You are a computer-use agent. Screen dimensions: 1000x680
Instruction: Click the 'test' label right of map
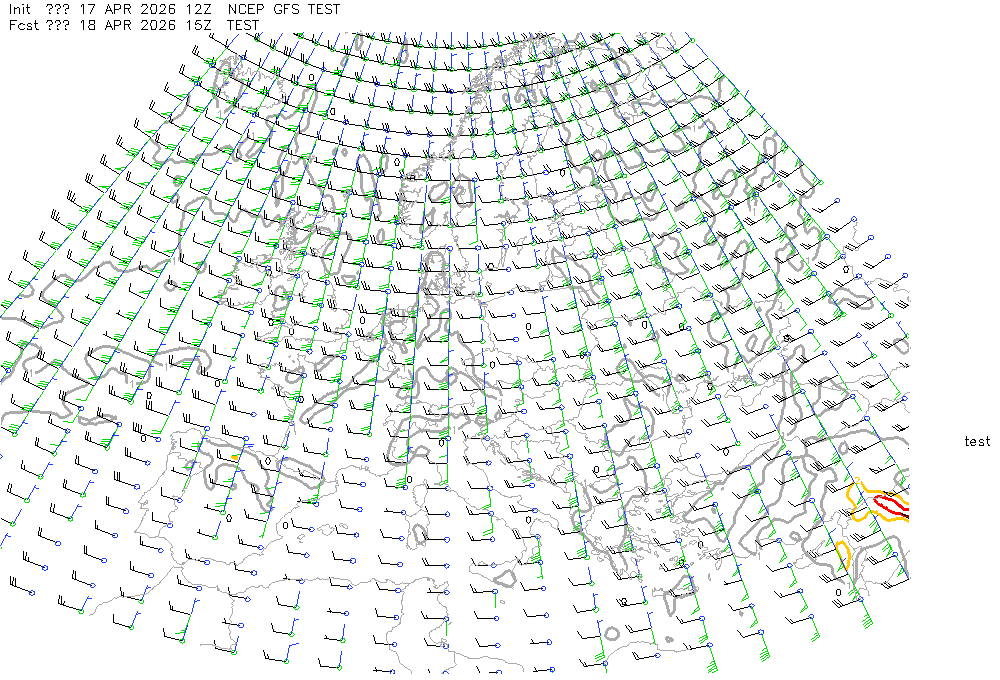(x=977, y=441)
